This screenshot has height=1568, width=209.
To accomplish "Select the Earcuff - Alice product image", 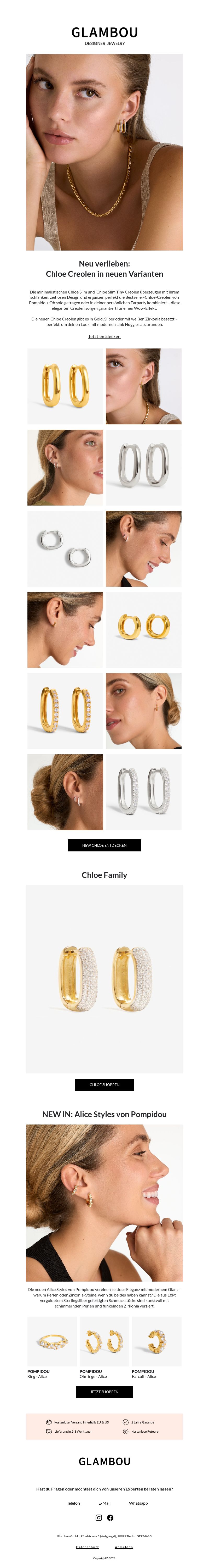I will tap(157, 1341).
